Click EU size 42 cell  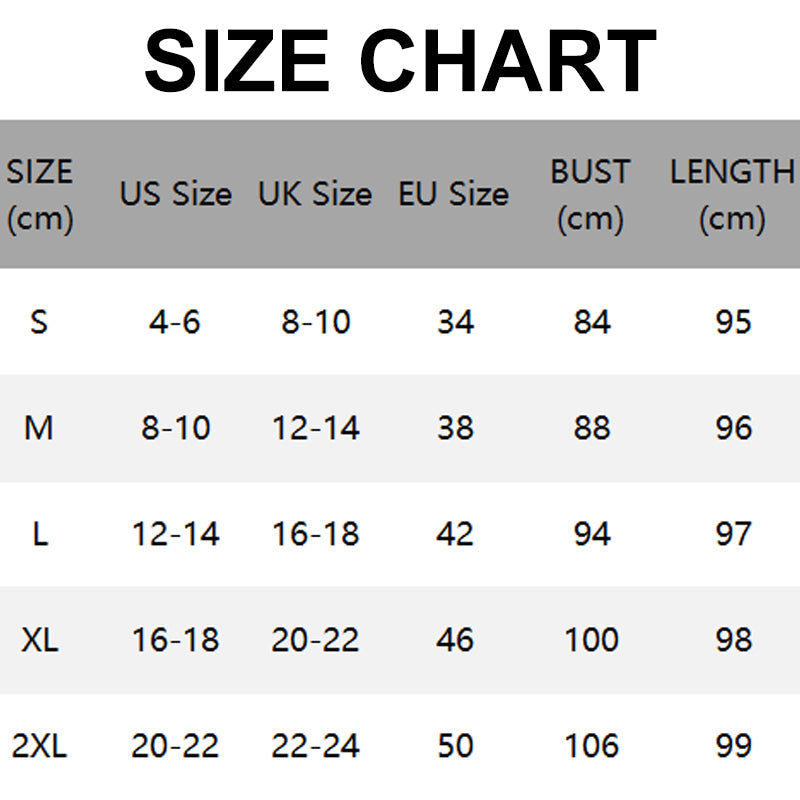(x=455, y=534)
